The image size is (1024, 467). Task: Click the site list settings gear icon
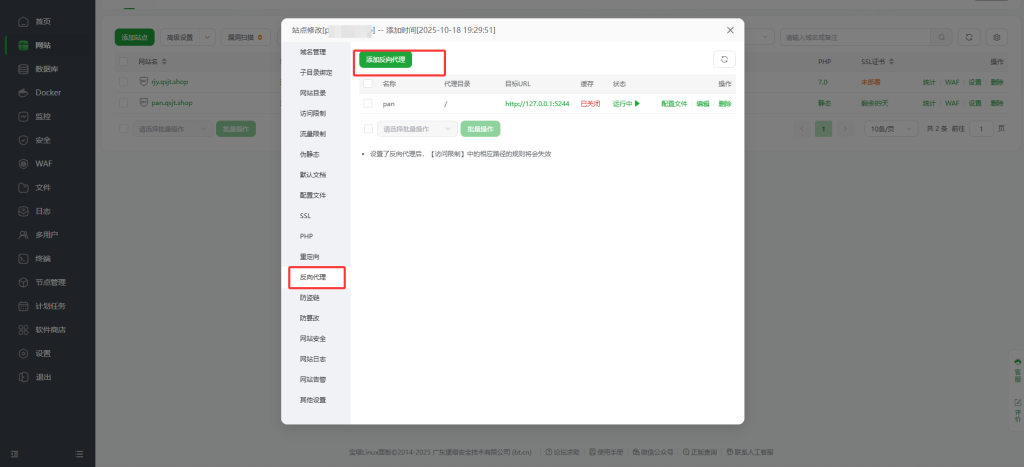(x=996, y=37)
